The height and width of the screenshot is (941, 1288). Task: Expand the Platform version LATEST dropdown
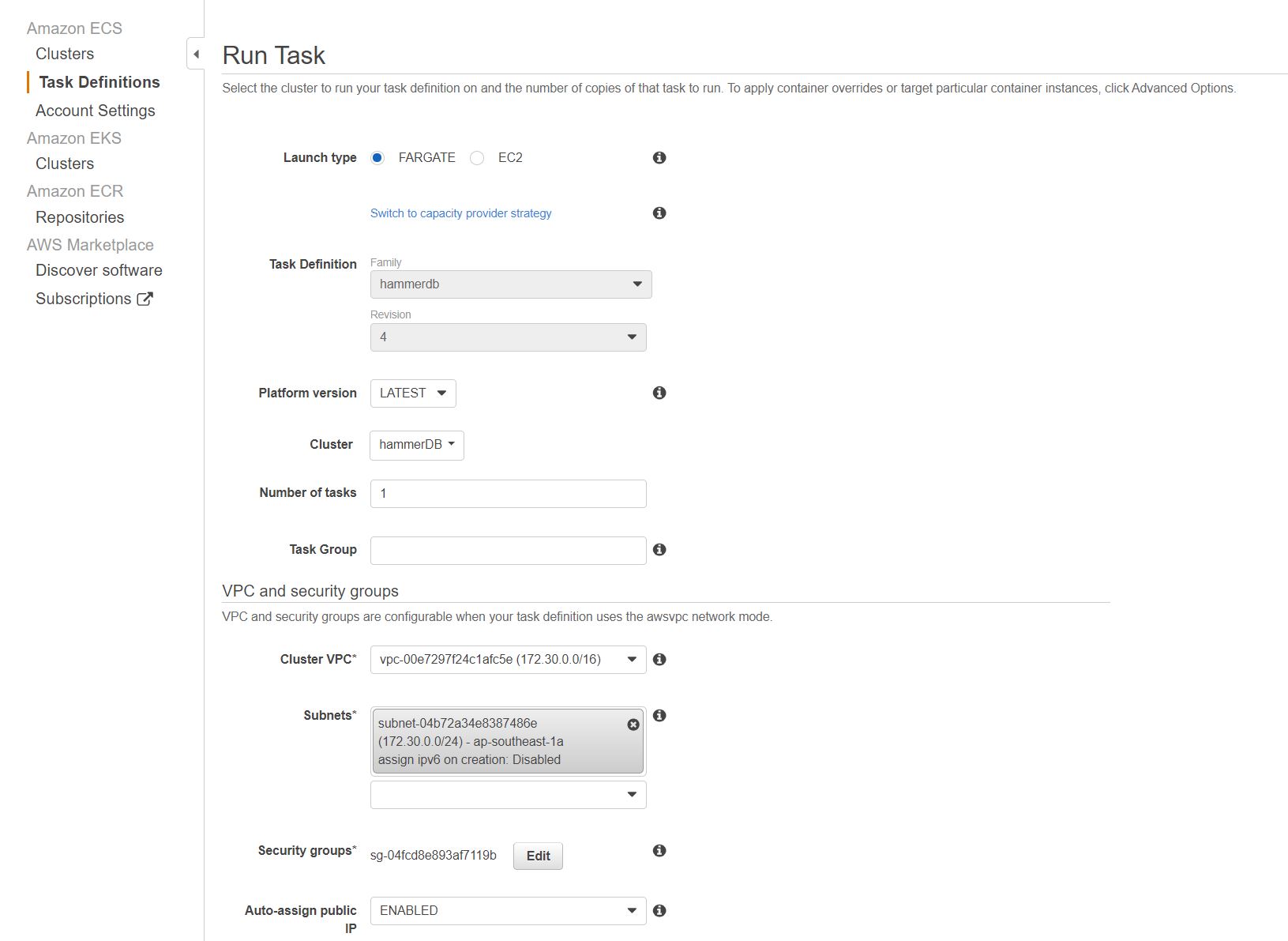[x=413, y=393]
